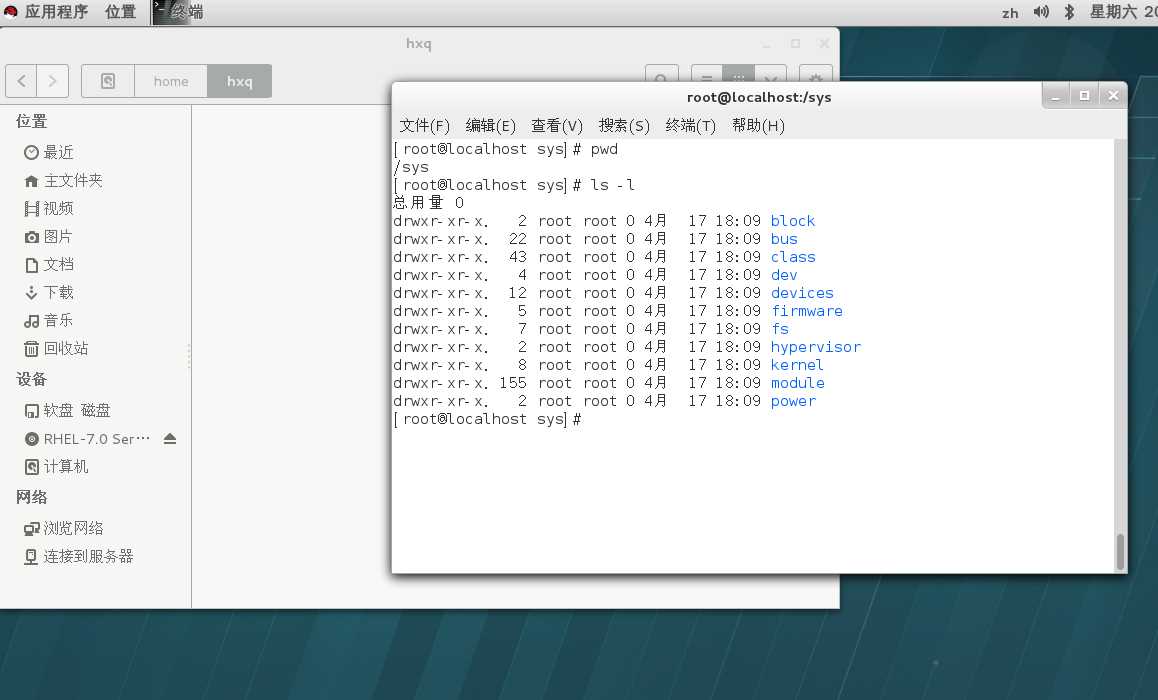The image size is (1158, 700).
Task: Click the root disk icon in path bar
Action: [108, 81]
